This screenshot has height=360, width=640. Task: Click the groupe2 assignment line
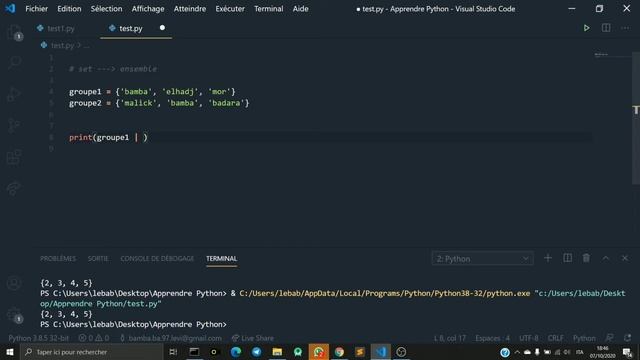(159, 103)
